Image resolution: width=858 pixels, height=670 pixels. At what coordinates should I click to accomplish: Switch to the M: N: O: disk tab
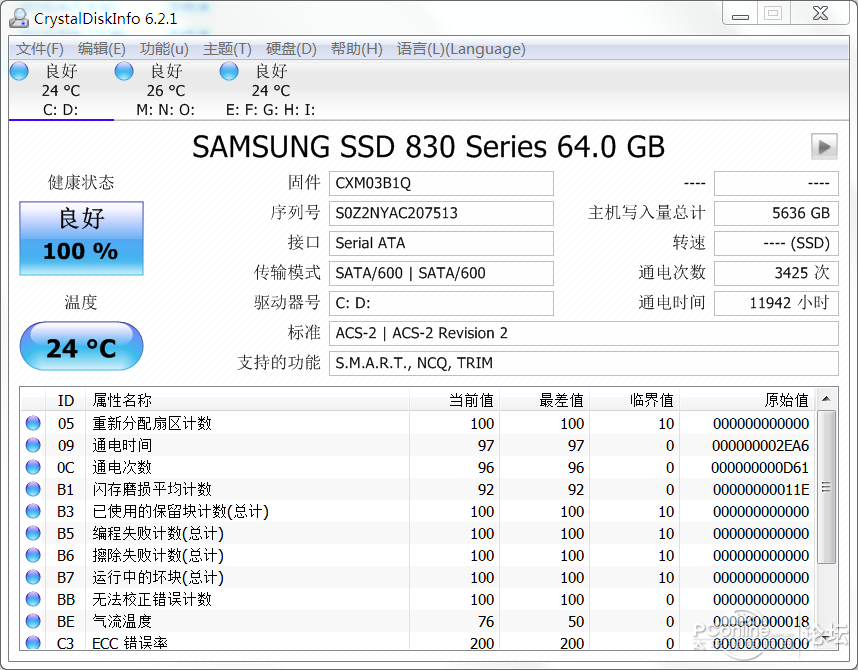tap(166, 90)
